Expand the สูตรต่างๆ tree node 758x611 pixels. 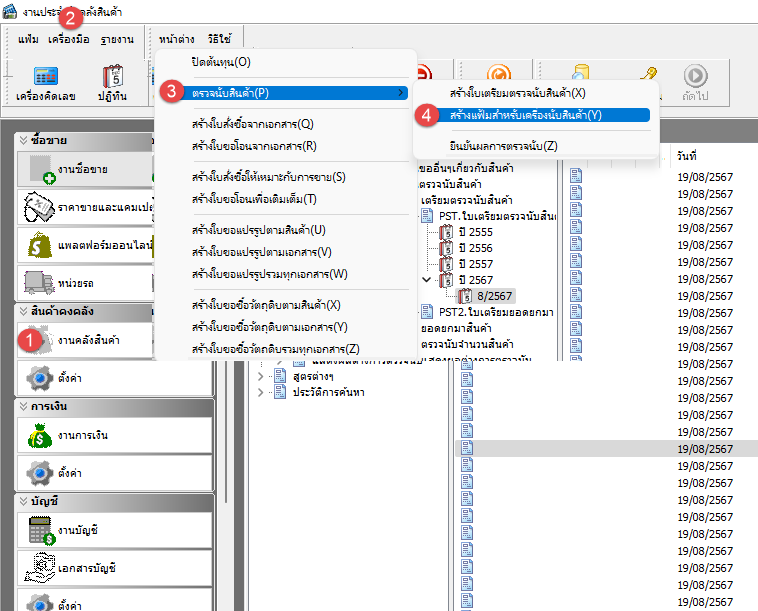pos(263,376)
